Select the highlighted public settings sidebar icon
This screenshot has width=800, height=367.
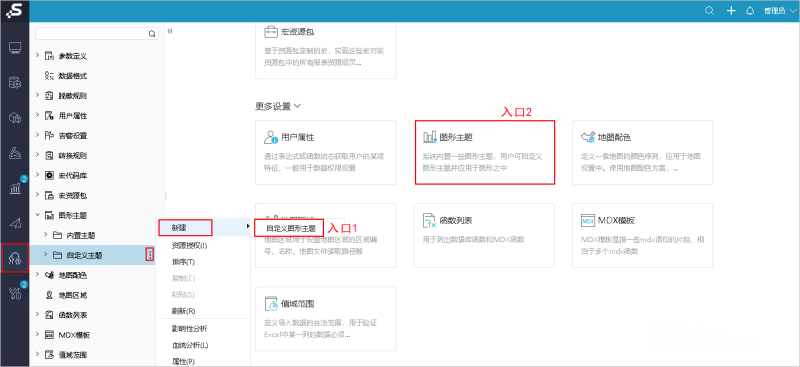click(15, 258)
